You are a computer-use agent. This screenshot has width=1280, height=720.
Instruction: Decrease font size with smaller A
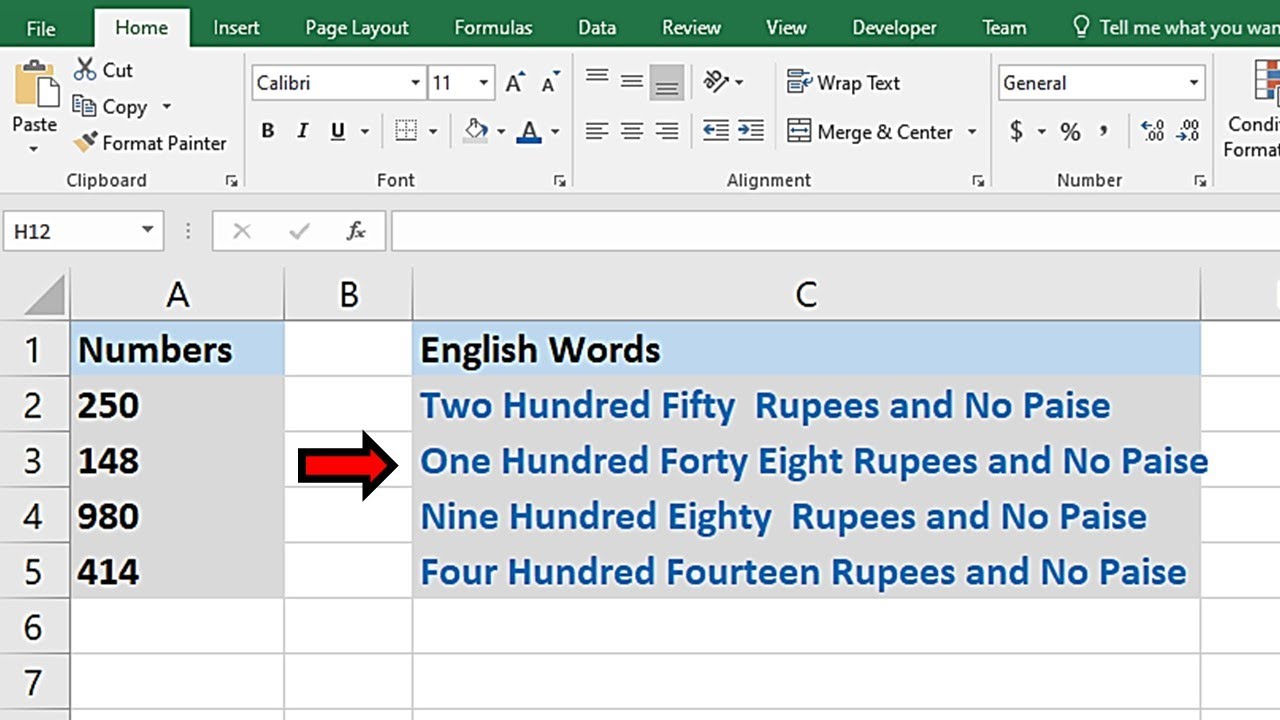[x=549, y=83]
